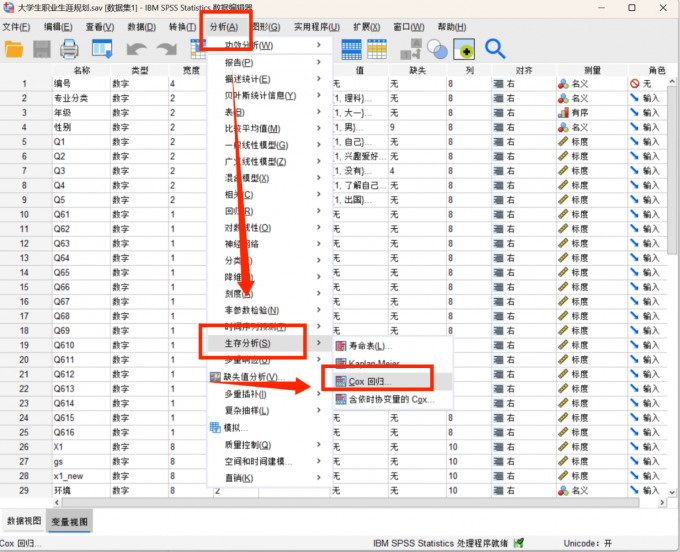Click the open data file folder icon
The height and width of the screenshot is (552, 680).
coord(14,49)
